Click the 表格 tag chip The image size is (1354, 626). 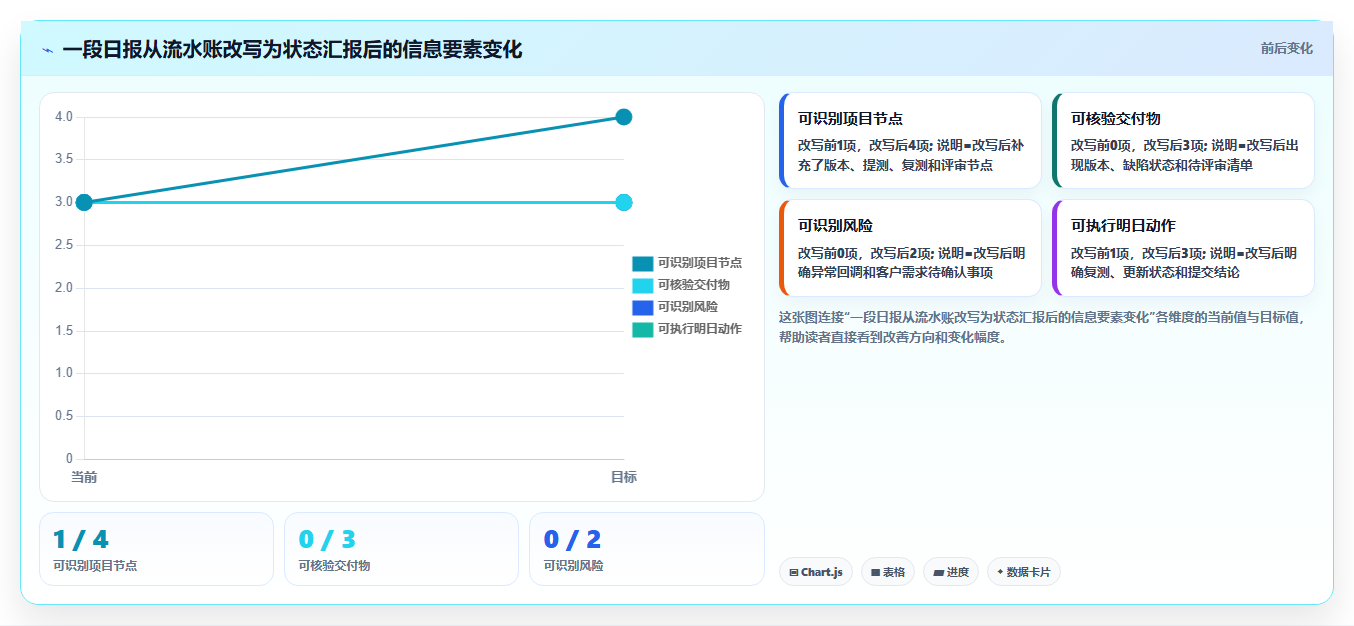pyautogui.click(x=887, y=572)
